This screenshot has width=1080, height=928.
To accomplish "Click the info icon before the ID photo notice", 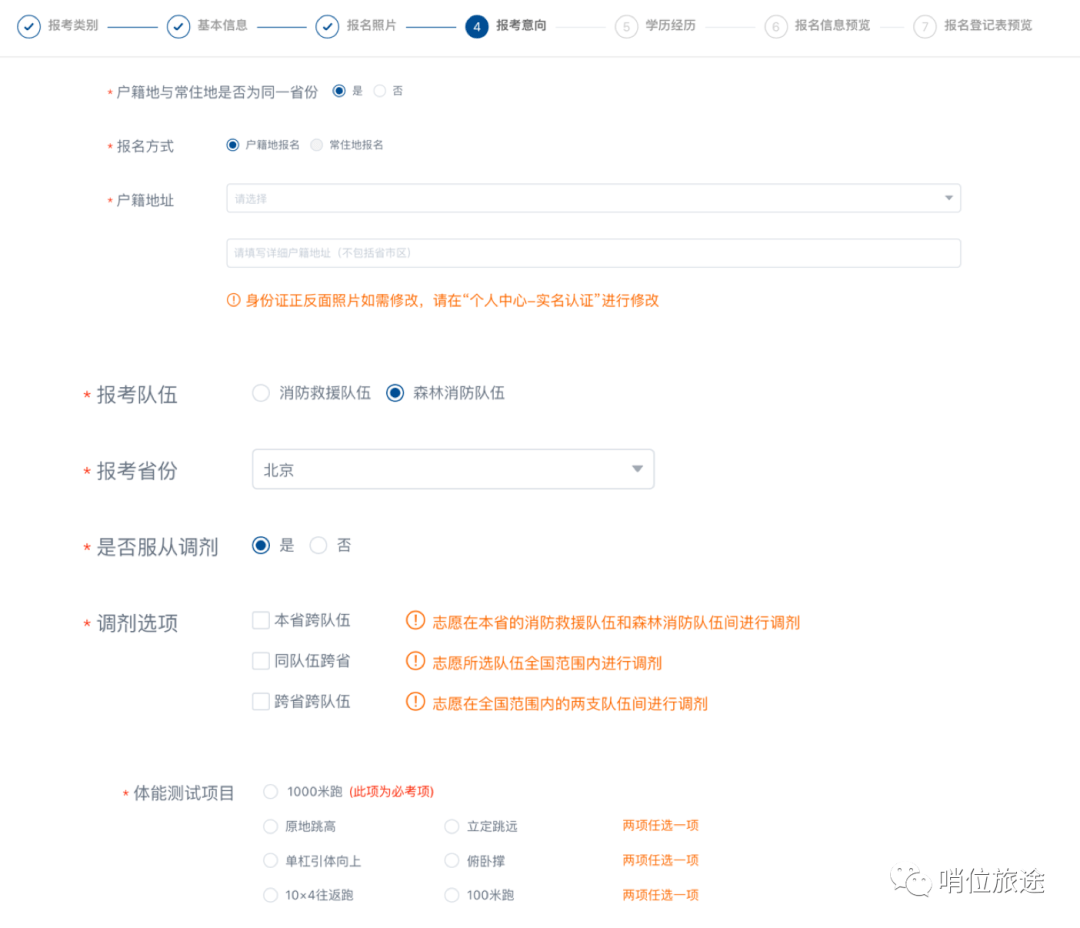I will tap(236, 300).
